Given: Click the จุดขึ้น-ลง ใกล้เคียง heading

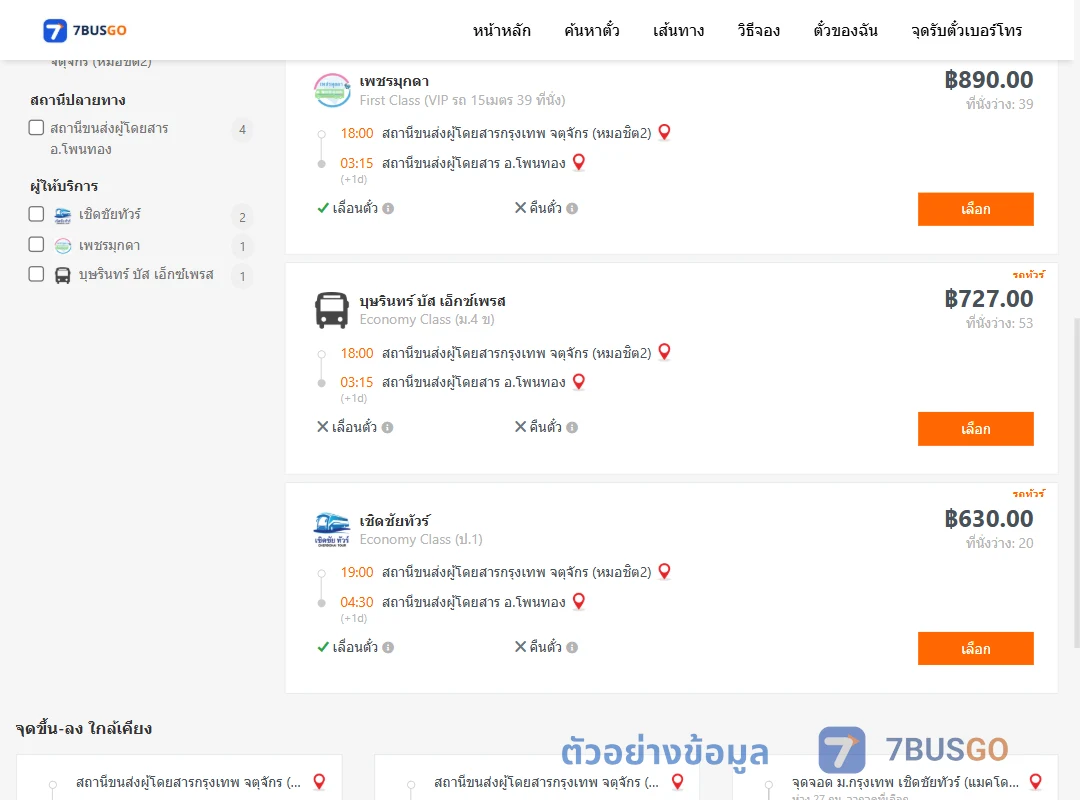Looking at the screenshot, I should pos(83,729).
